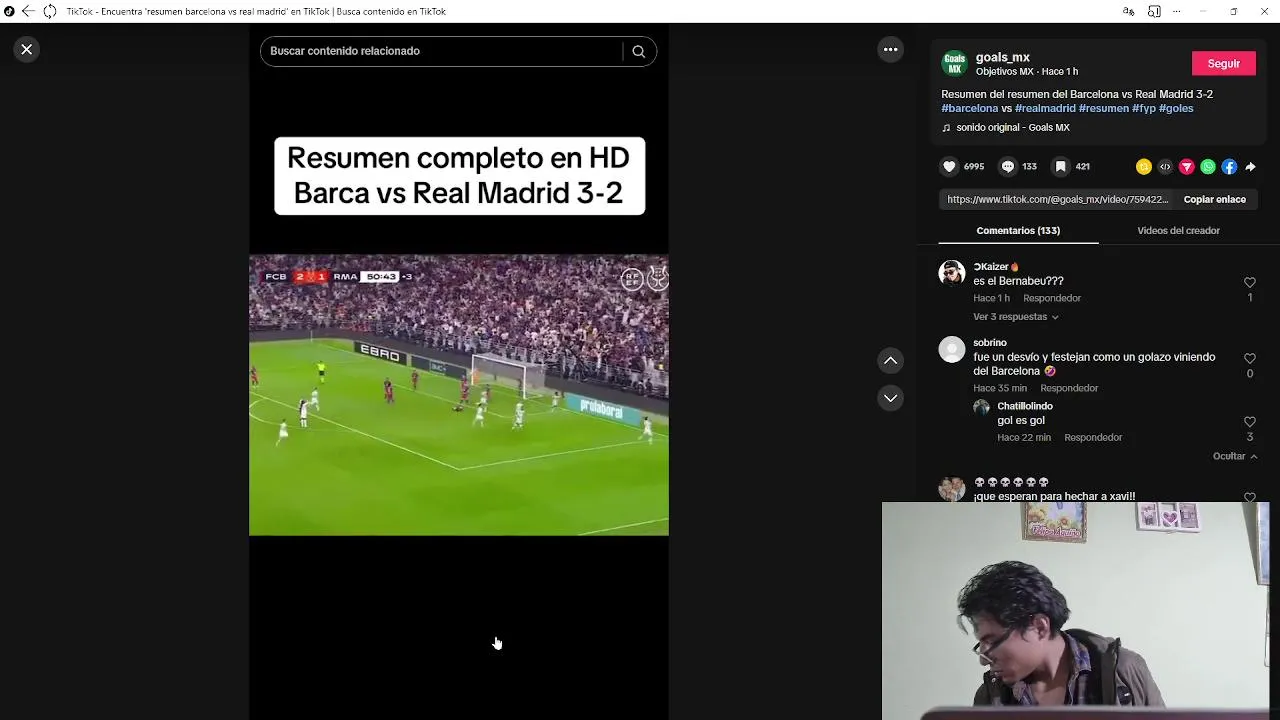Viewport: 1280px width, 720px height.
Task: Open 'sonido original - Goals MX' sound
Action: [x=1012, y=127]
